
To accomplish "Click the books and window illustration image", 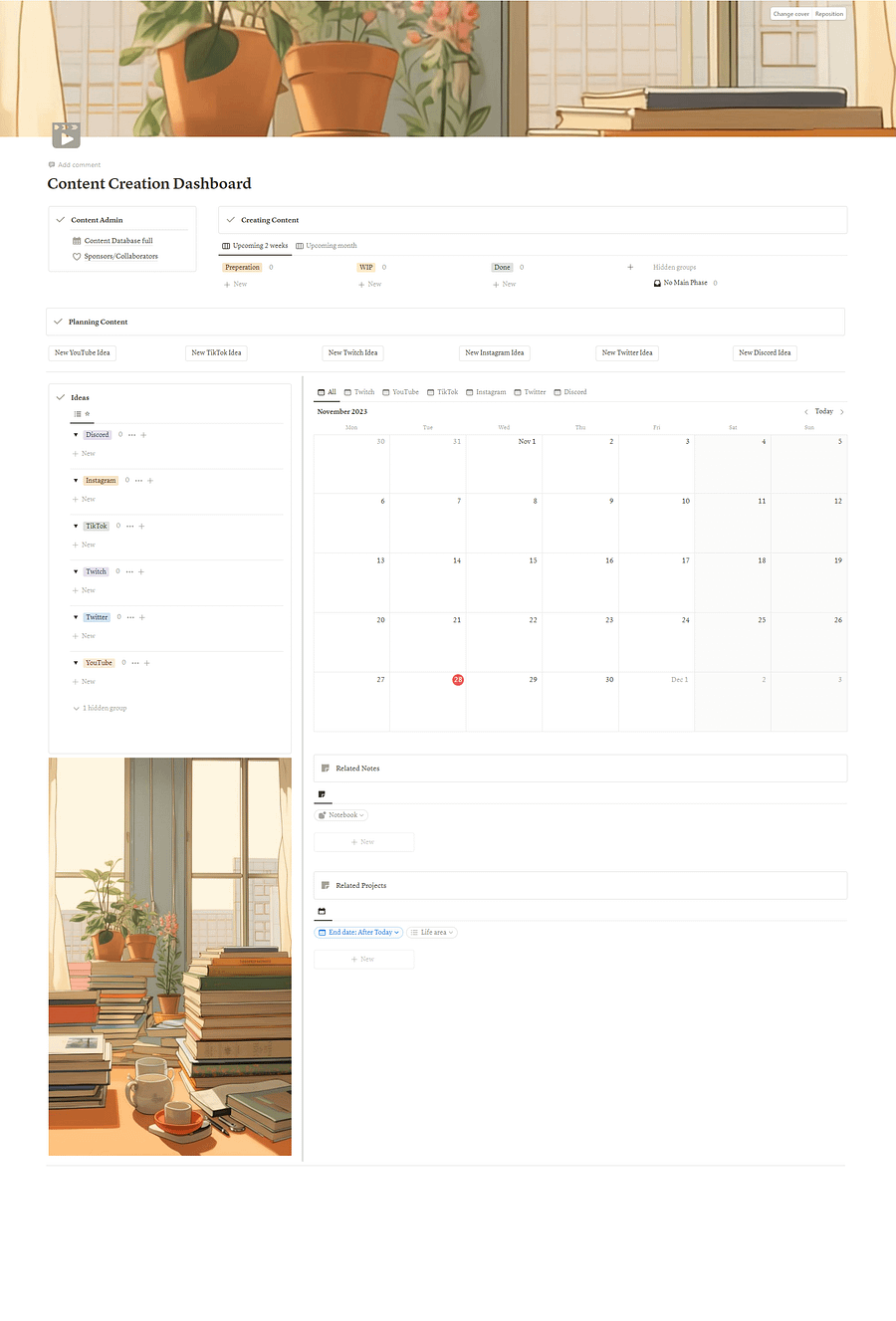I will click(x=170, y=957).
